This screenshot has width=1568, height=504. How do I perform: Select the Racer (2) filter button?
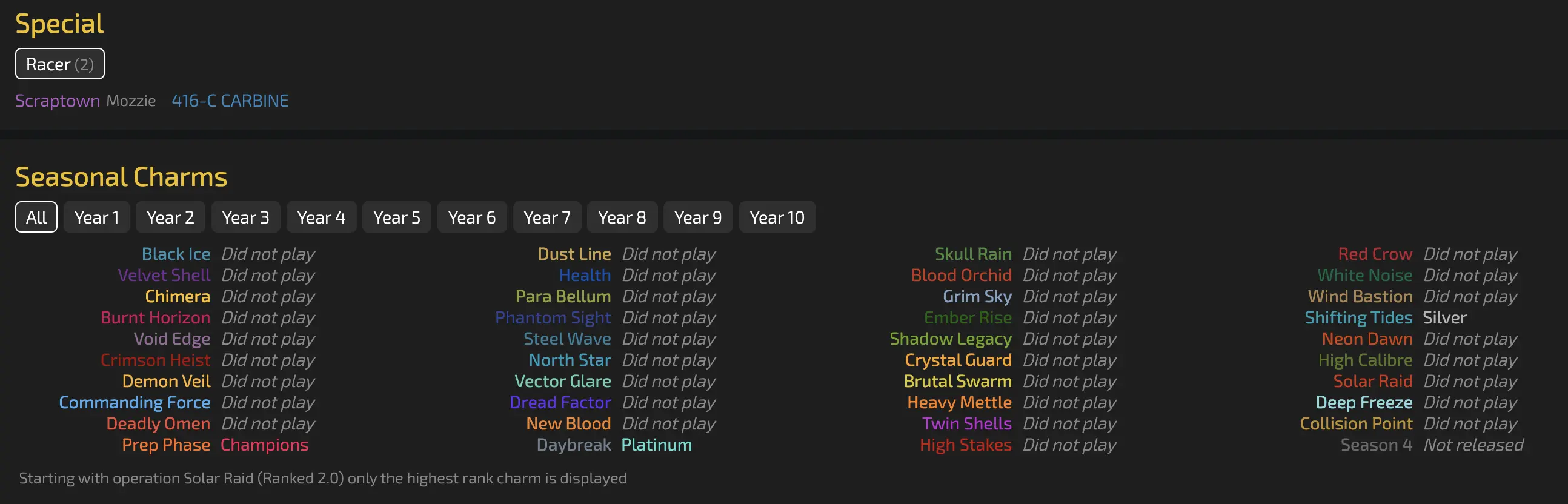pos(59,64)
